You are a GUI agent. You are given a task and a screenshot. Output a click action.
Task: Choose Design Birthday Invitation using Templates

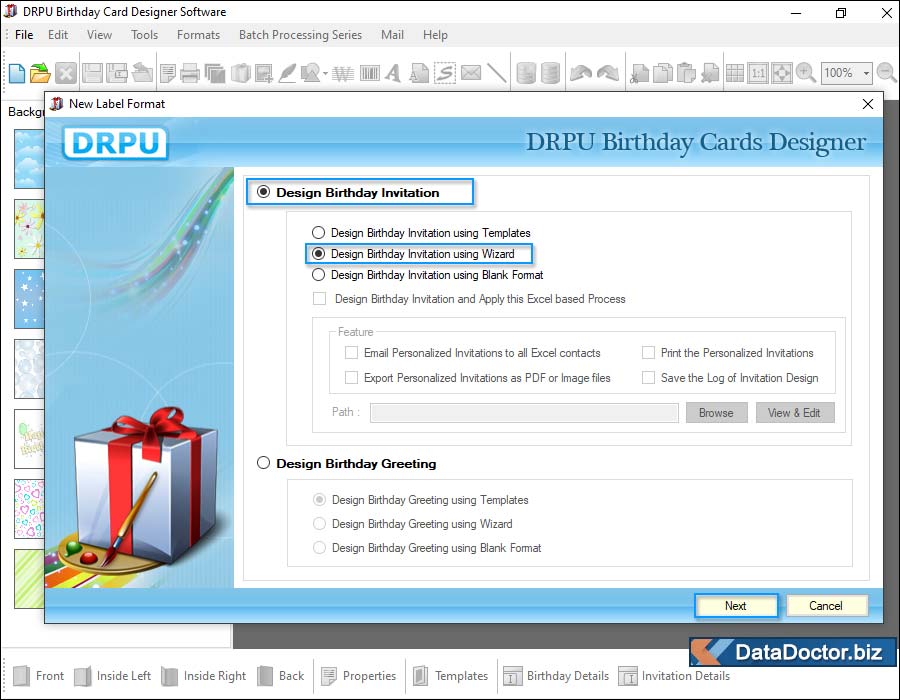click(318, 232)
